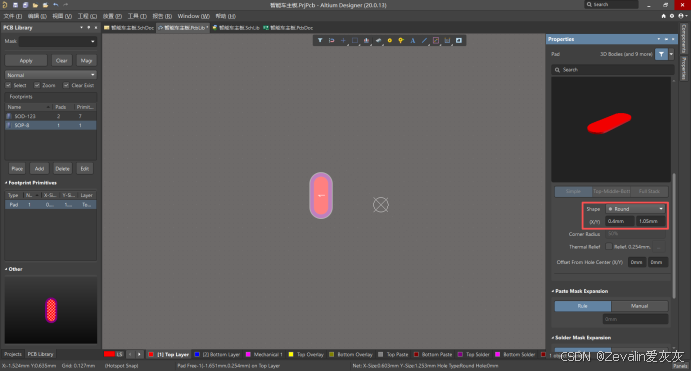Select the Simple pad stack mode
The height and width of the screenshot is (371, 692).
coord(573,191)
